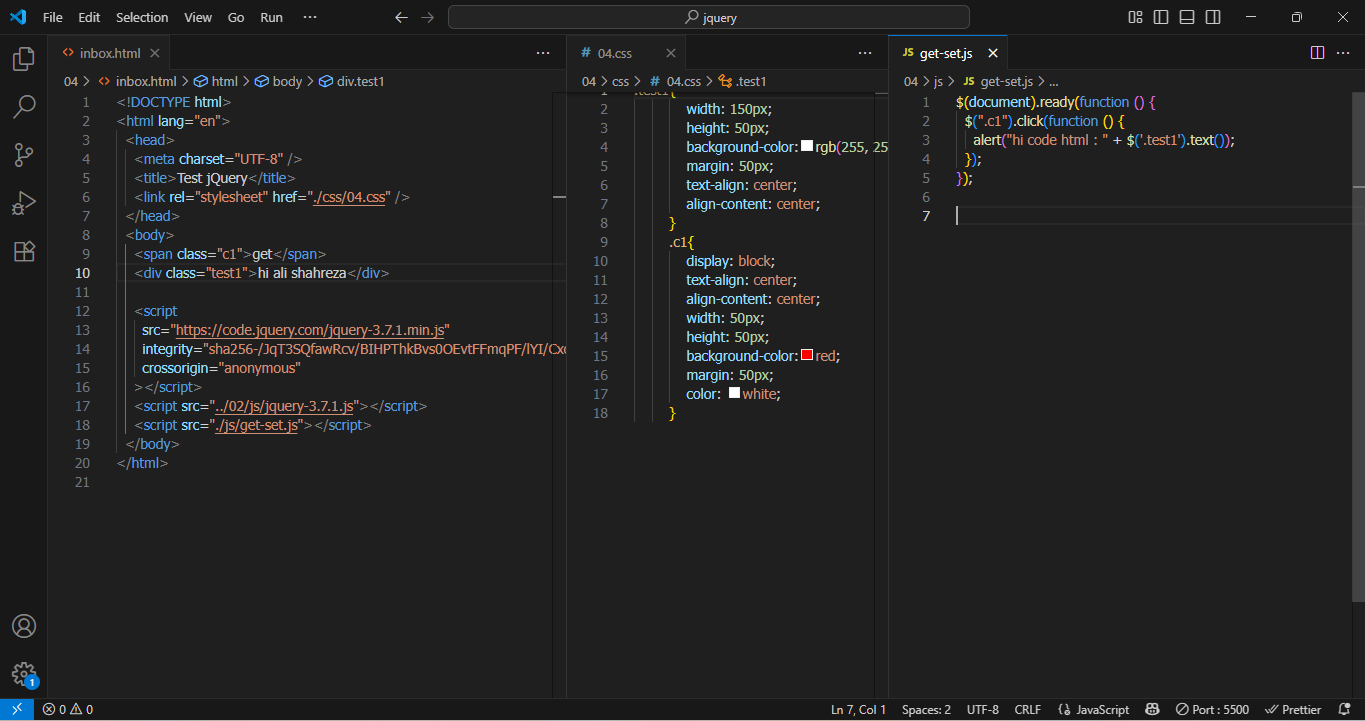Open the ./js/get-set.js script link

pyautogui.click(x=258, y=425)
